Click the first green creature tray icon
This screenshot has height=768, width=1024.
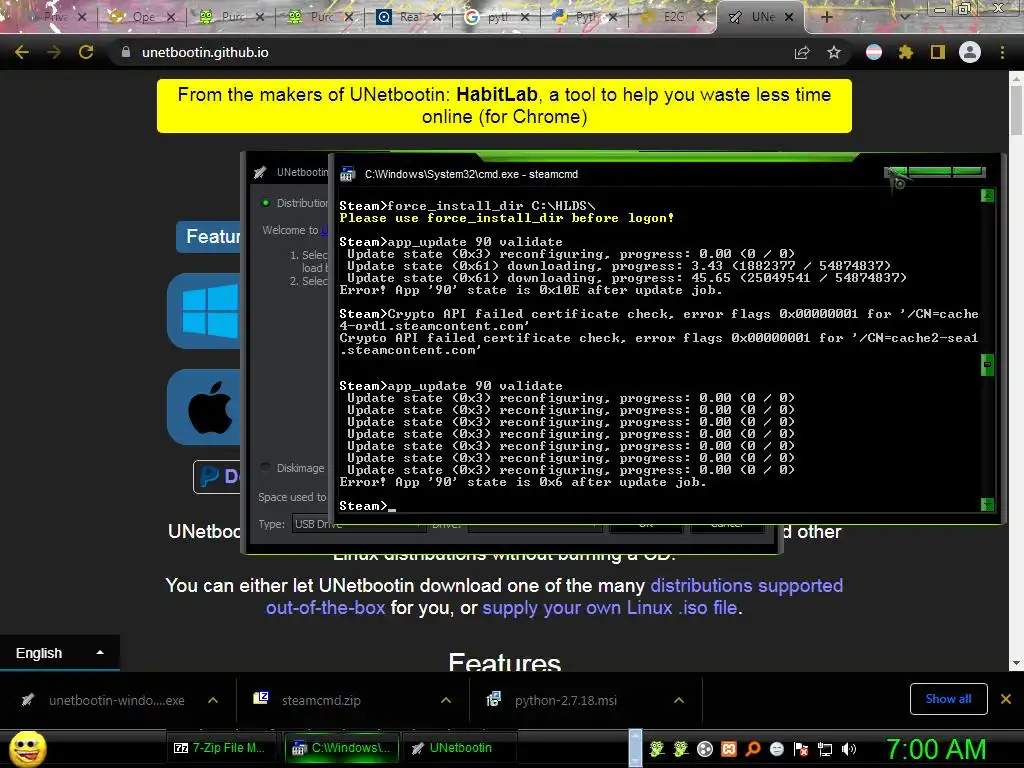(x=657, y=749)
